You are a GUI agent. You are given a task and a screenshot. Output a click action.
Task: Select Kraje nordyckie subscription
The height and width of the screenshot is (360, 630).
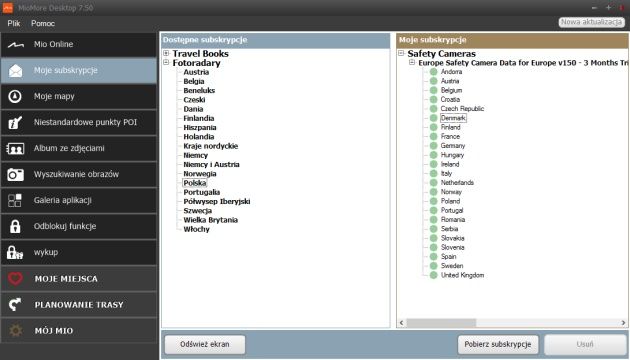click(x=211, y=146)
